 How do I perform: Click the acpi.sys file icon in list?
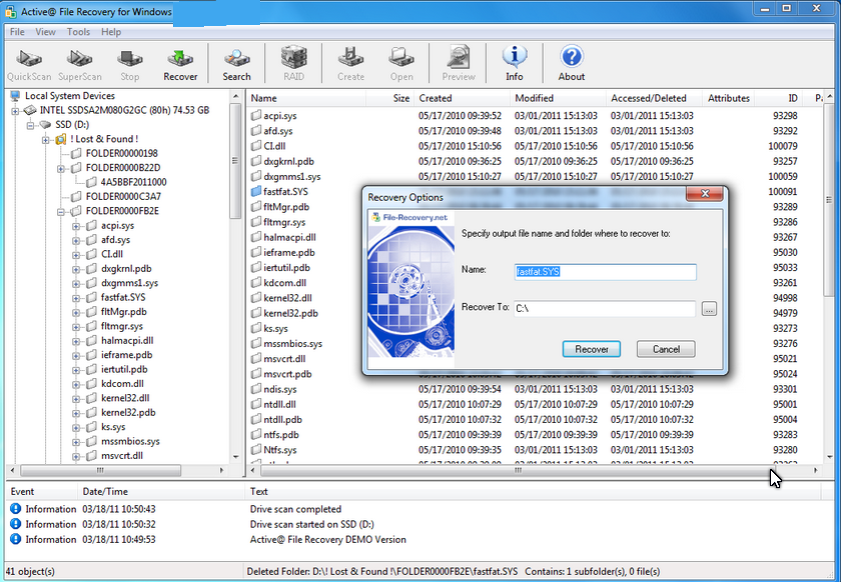(256, 115)
